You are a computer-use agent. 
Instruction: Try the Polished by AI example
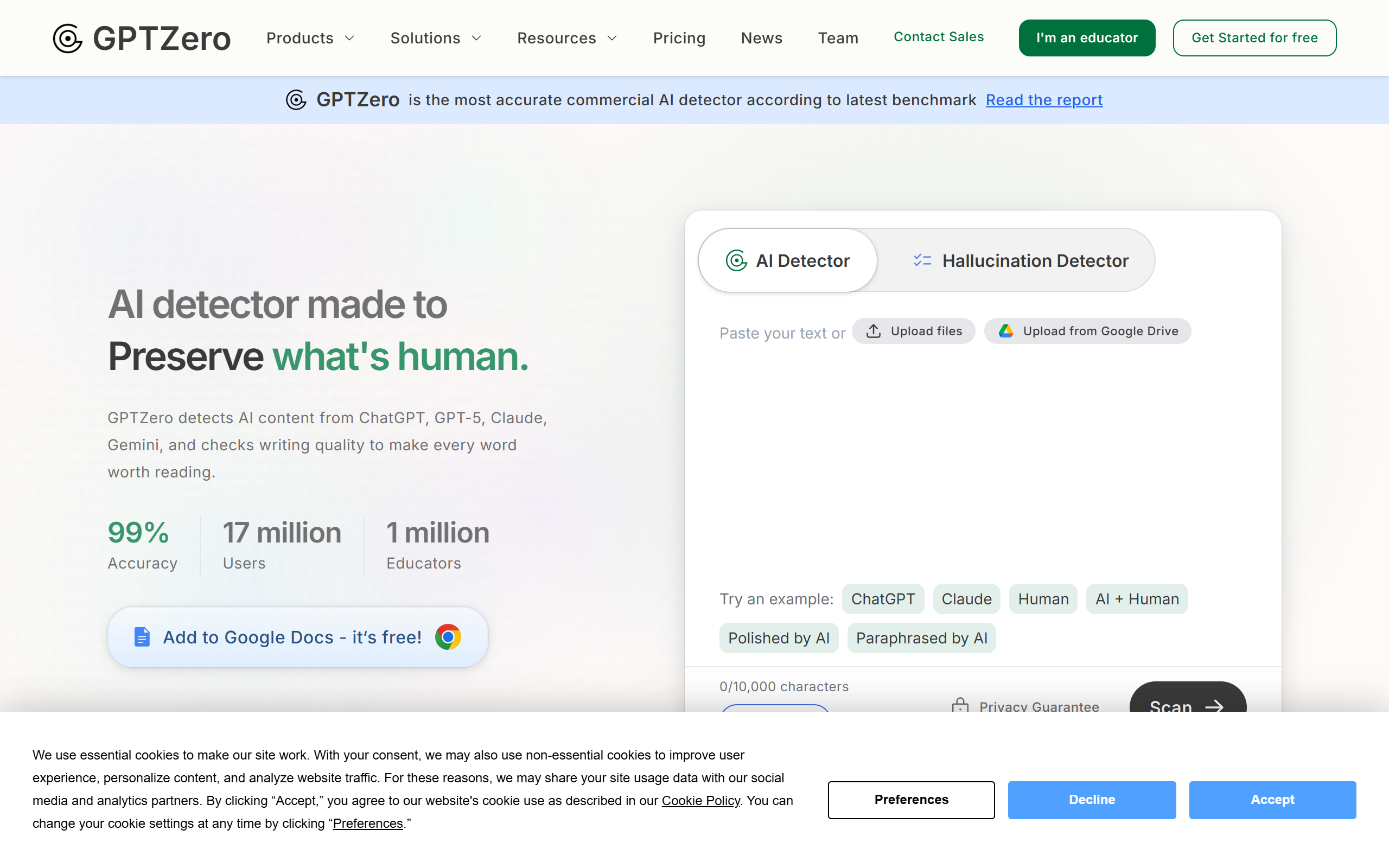(779, 638)
